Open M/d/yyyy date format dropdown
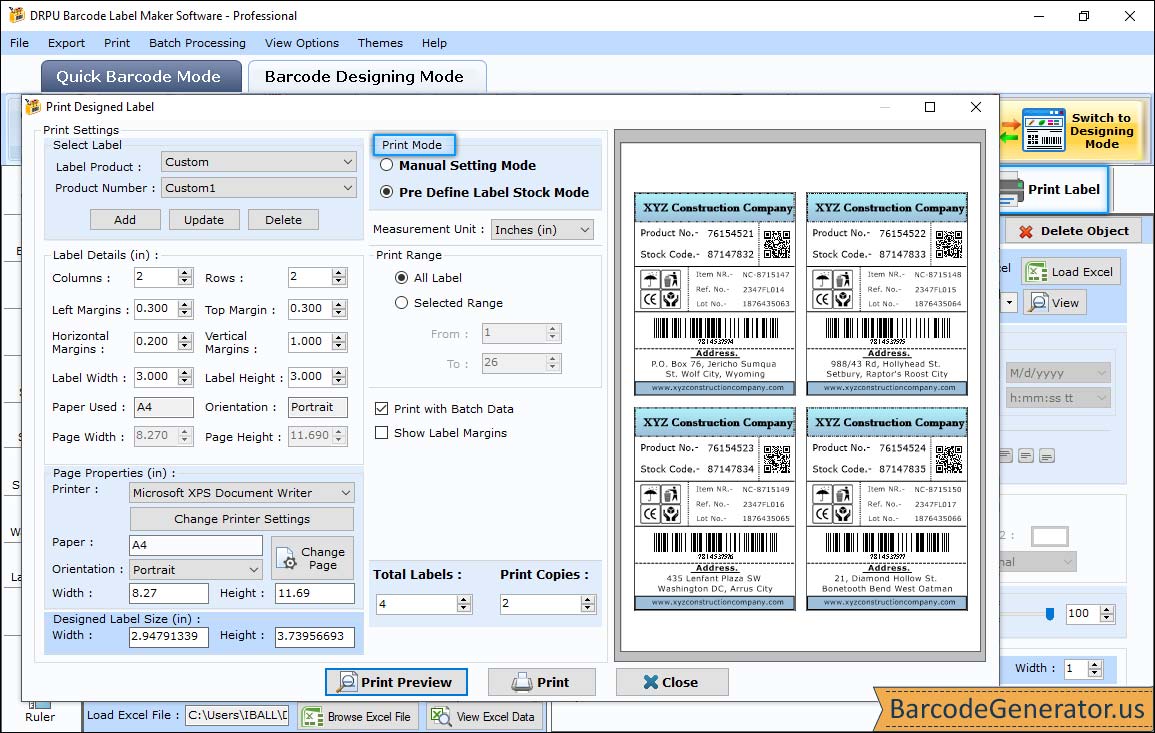The width and height of the screenshot is (1155, 733). point(1058,373)
